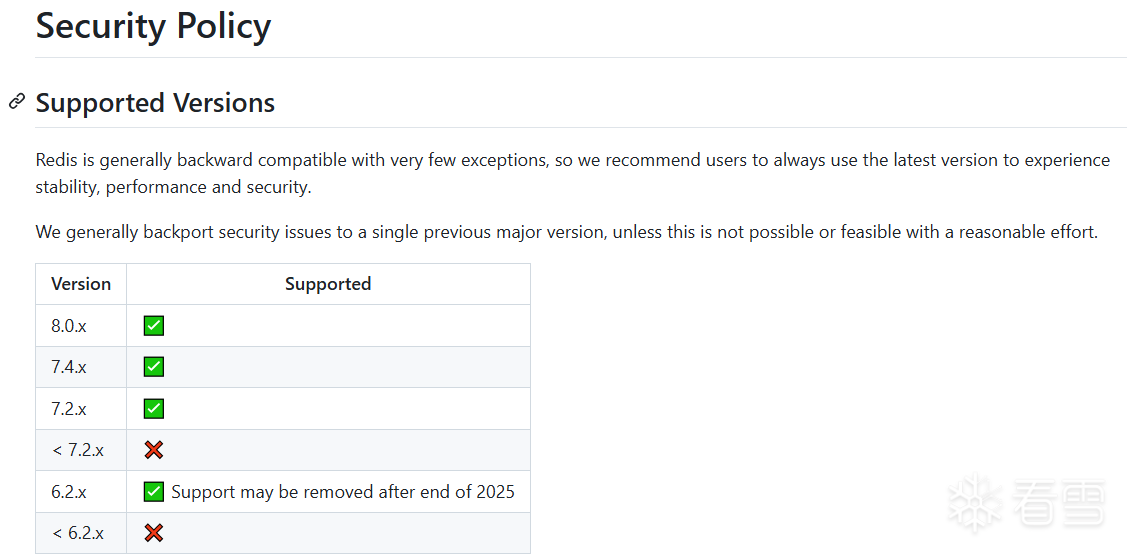Select the 7.2.x version cell

coord(69,409)
